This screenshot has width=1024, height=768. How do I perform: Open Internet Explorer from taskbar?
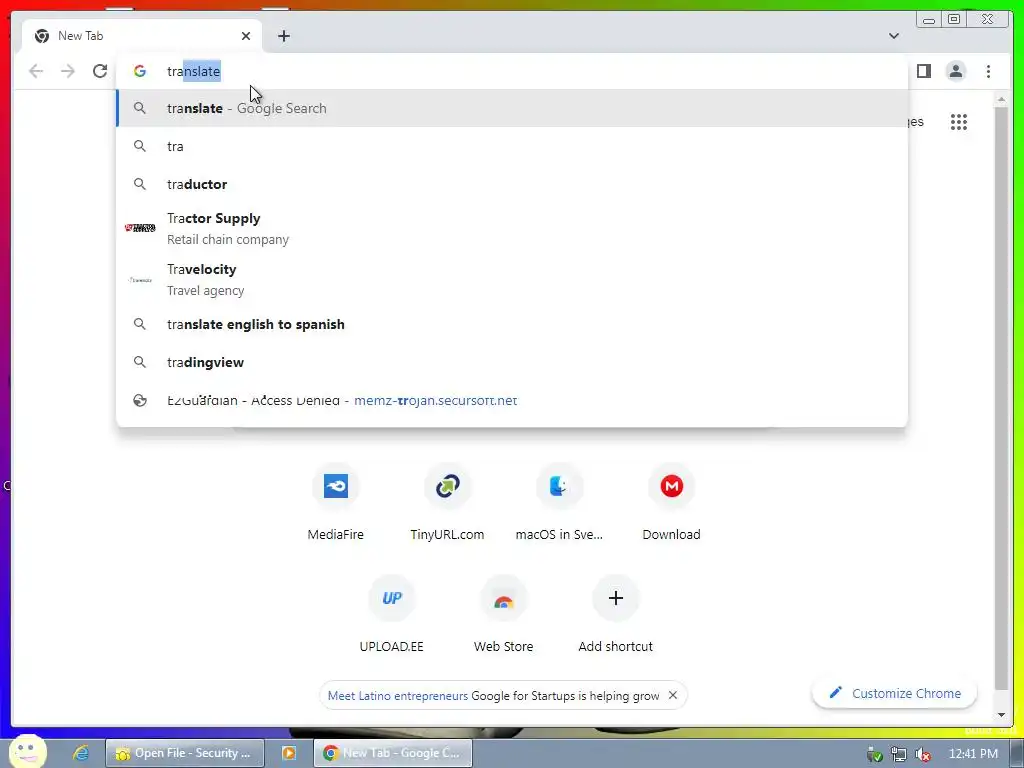(x=81, y=753)
